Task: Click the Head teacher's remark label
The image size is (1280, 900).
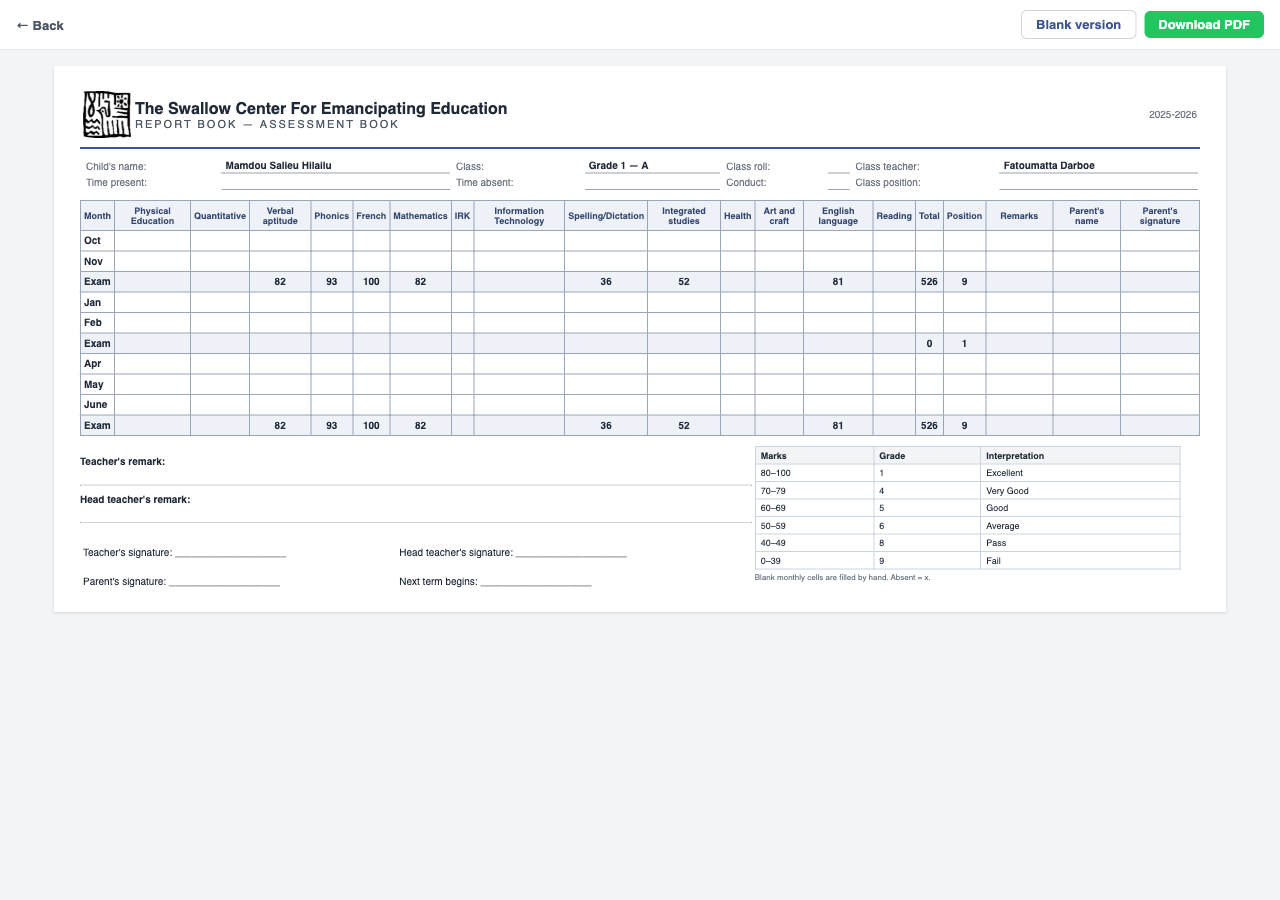Action: point(135,499)
